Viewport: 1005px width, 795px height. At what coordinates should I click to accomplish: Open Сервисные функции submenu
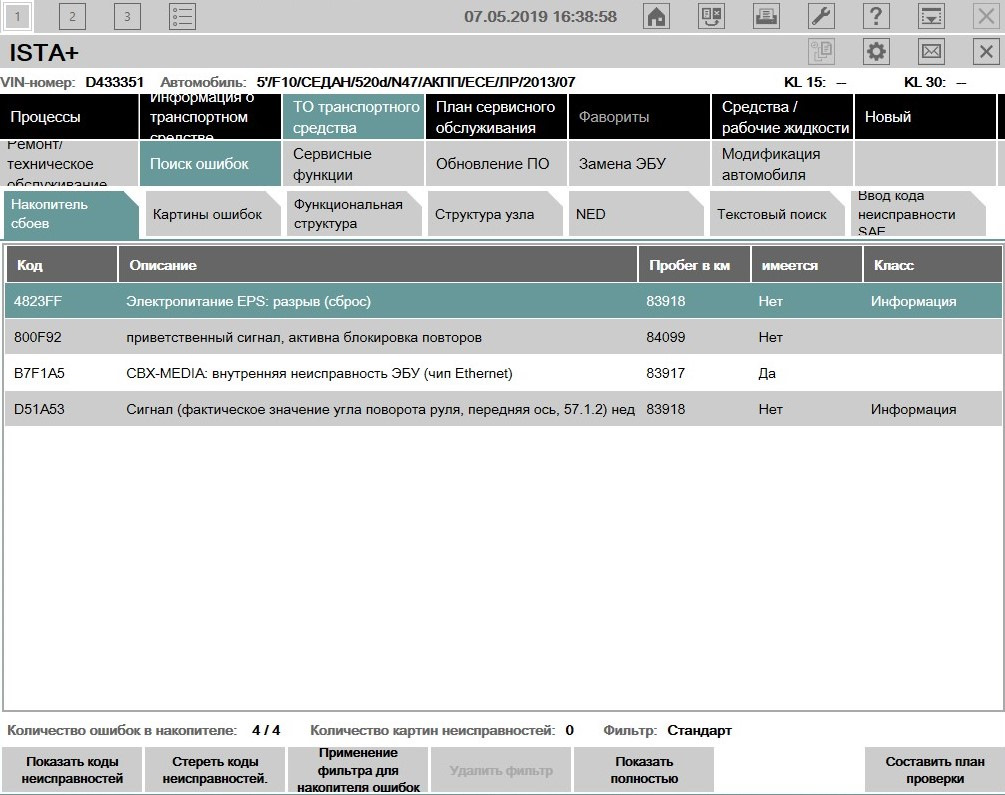353,163
